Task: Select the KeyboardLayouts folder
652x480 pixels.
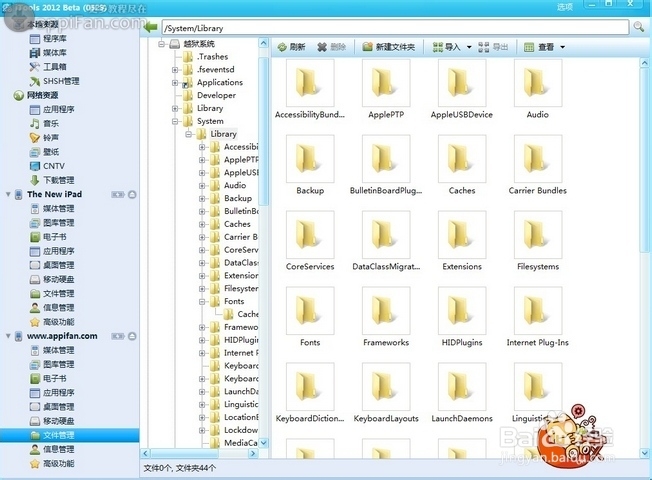Action: [x=386, y=393]
